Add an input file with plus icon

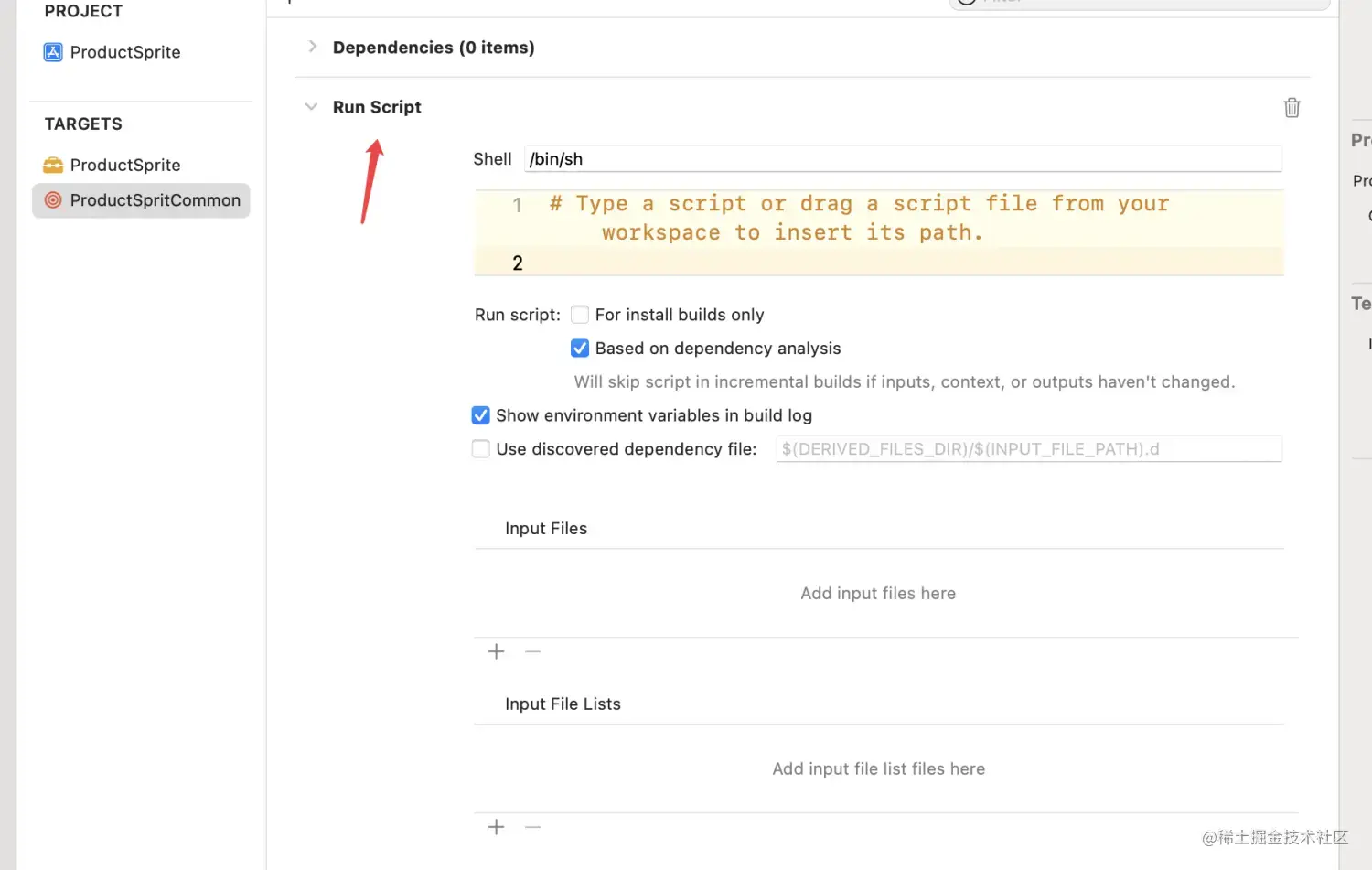point(496,651)
